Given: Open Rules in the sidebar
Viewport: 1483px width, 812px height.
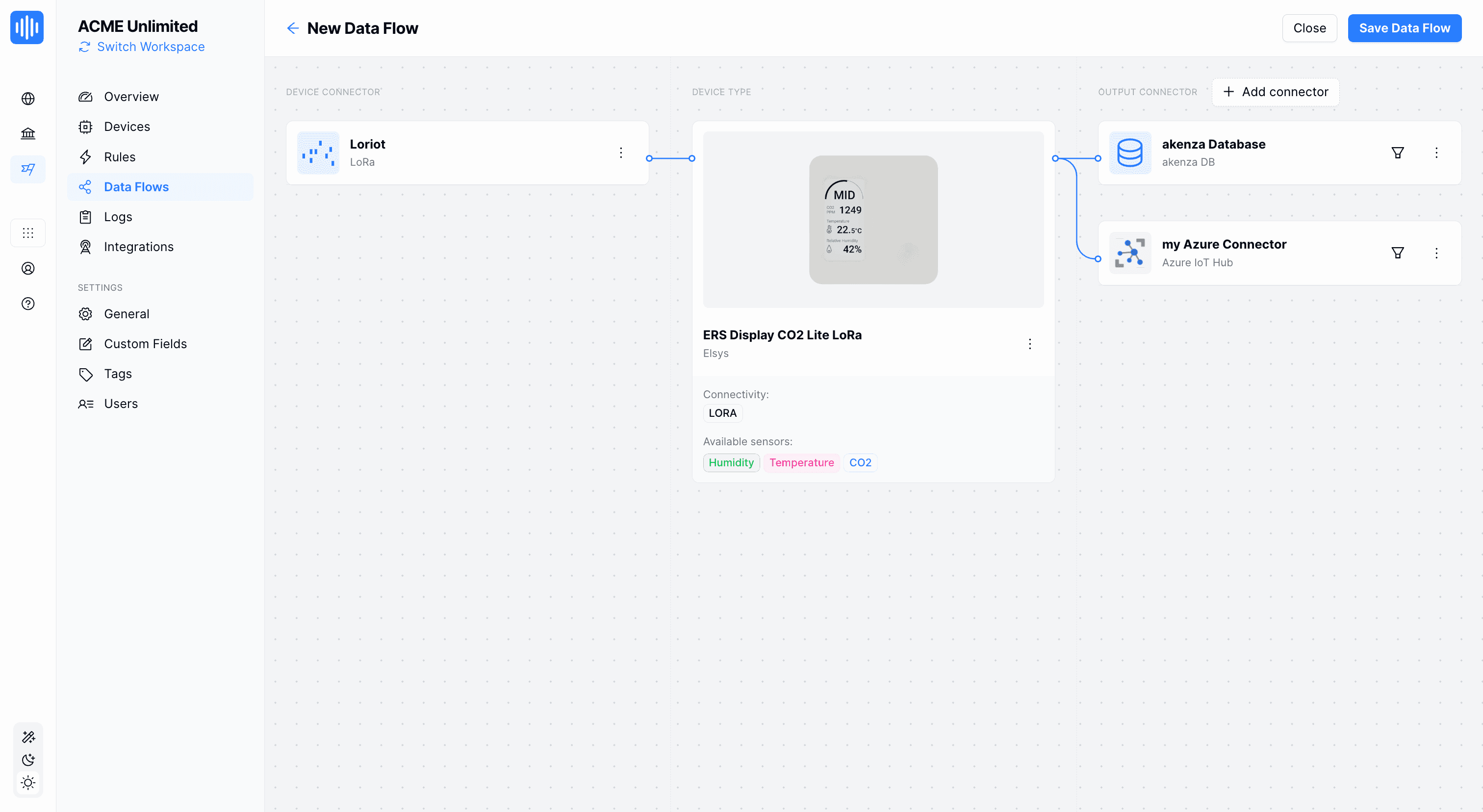Looking at the screenshot, I should [x=160, y=157].
